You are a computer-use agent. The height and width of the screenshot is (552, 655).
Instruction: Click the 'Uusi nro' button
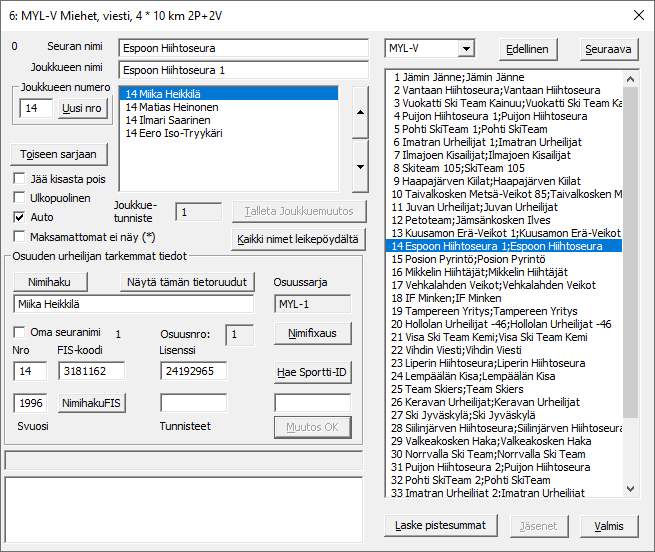82,107
